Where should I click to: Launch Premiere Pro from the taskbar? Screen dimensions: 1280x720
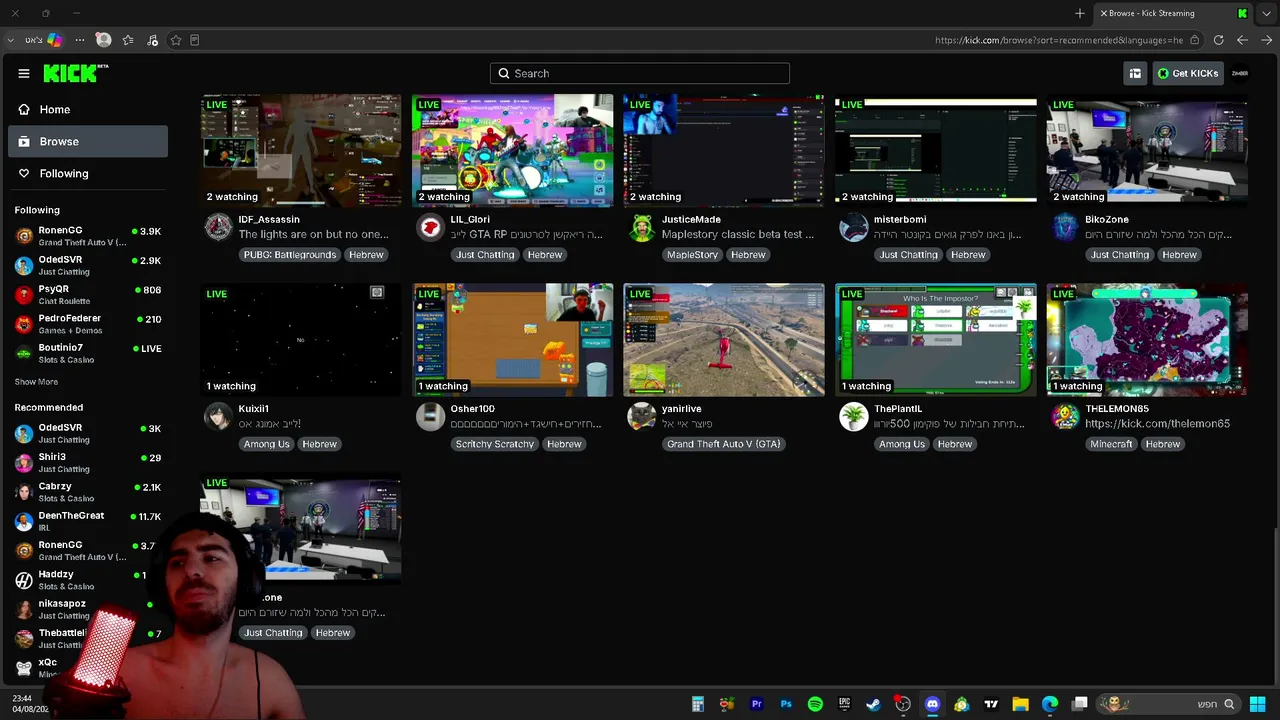tap(757, 704)
